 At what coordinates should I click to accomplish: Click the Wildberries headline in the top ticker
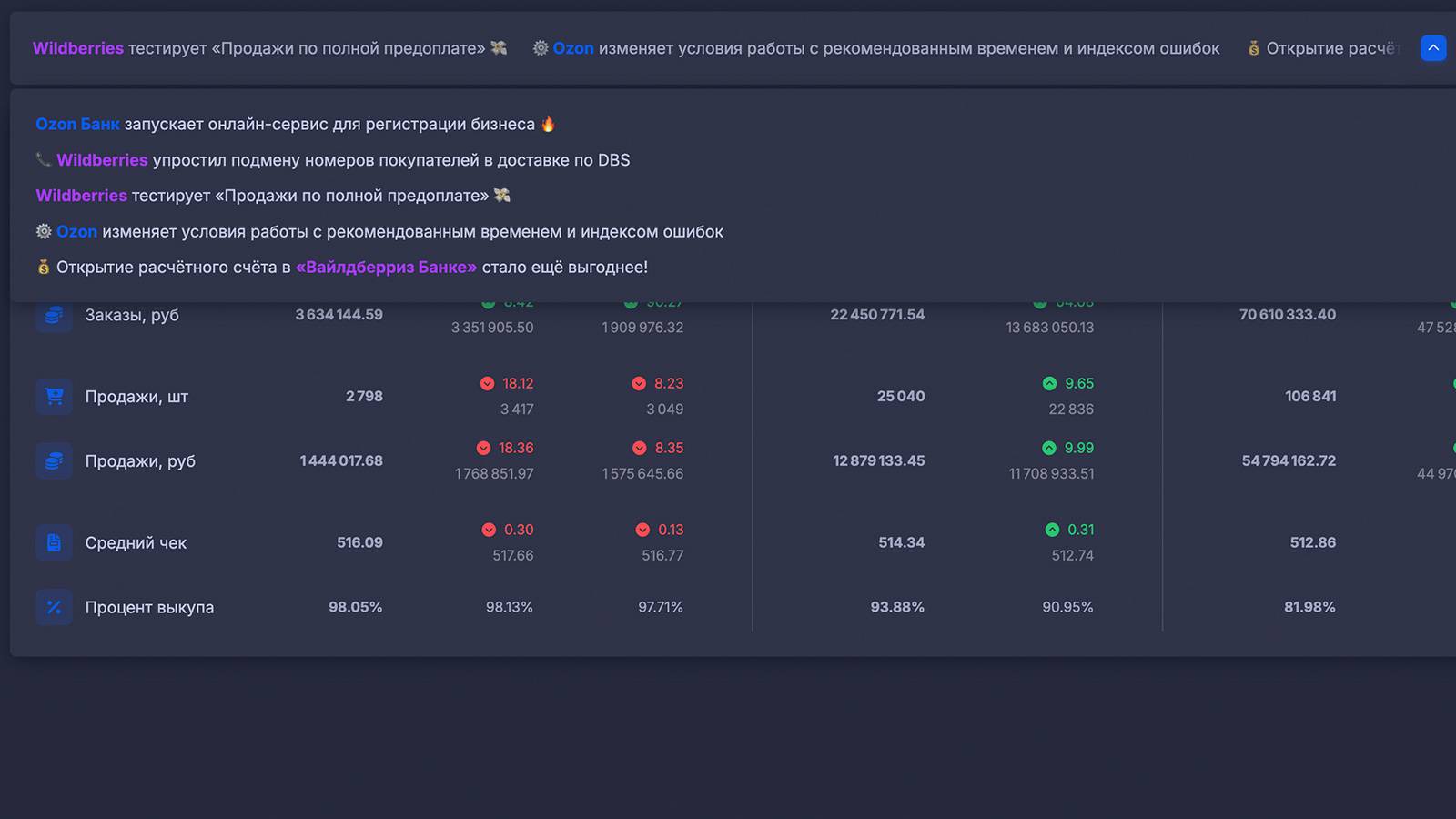269,48
